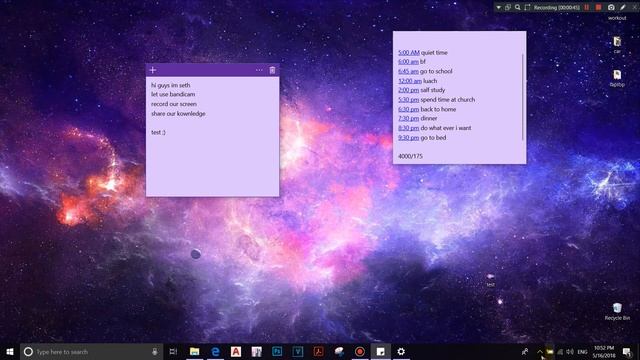Select the 'test' desktop icon

click(491, 280)
